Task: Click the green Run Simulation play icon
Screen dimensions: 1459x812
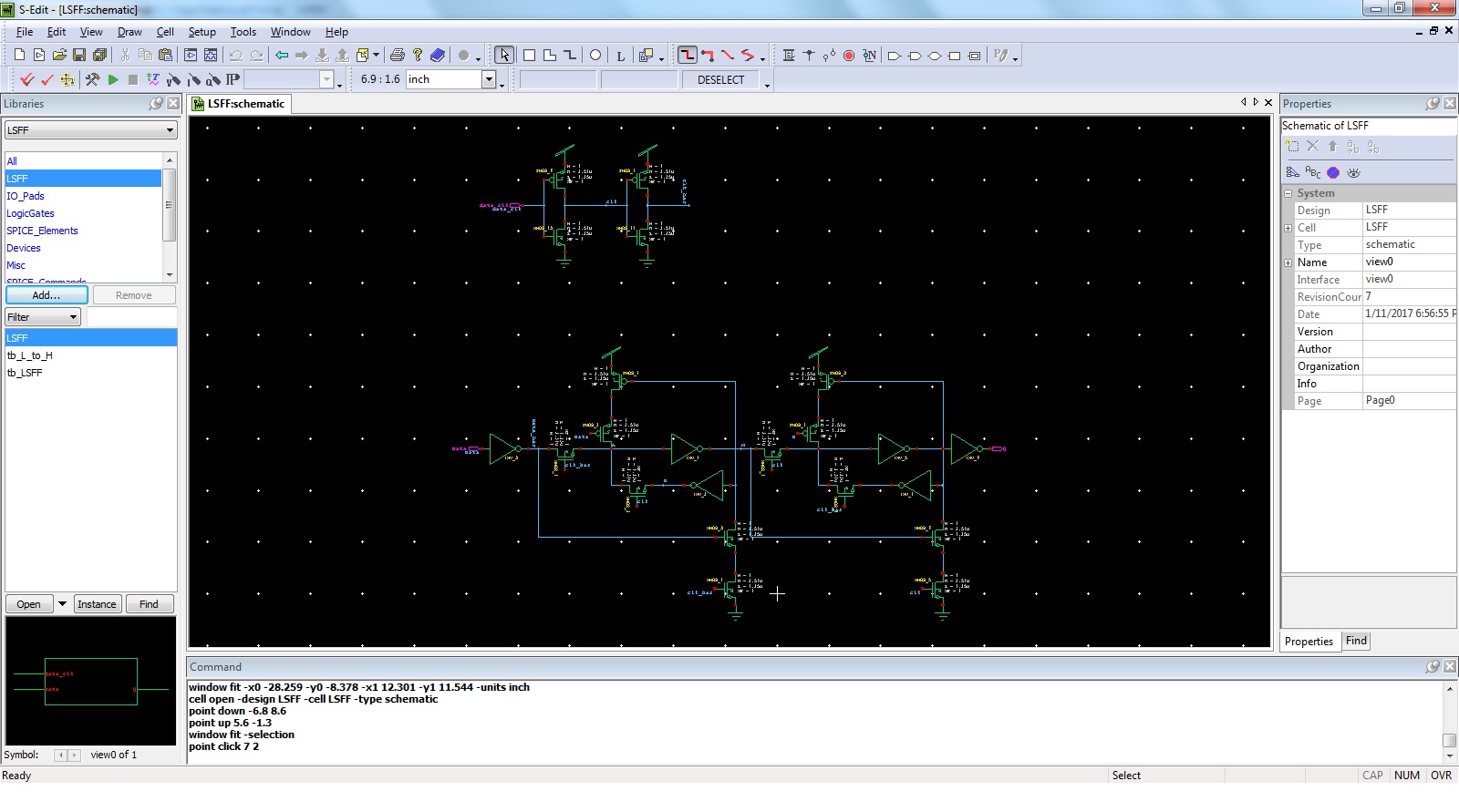Action: 113,80
